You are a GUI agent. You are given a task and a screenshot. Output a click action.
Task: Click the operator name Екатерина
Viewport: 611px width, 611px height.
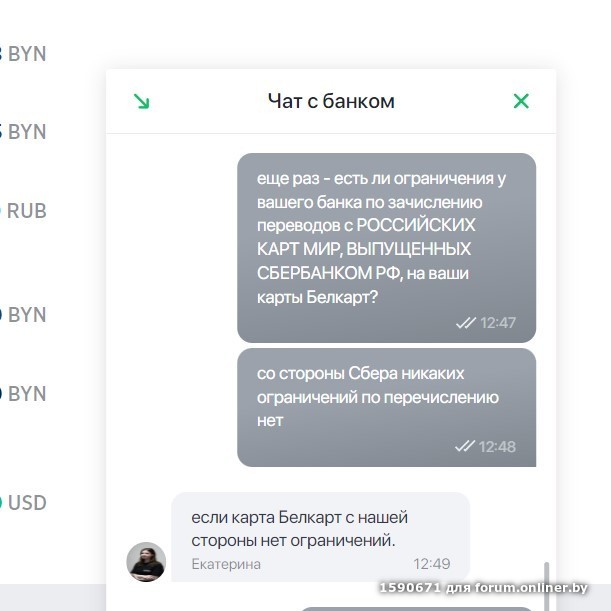pyautogui.click(x=226, y=564)
